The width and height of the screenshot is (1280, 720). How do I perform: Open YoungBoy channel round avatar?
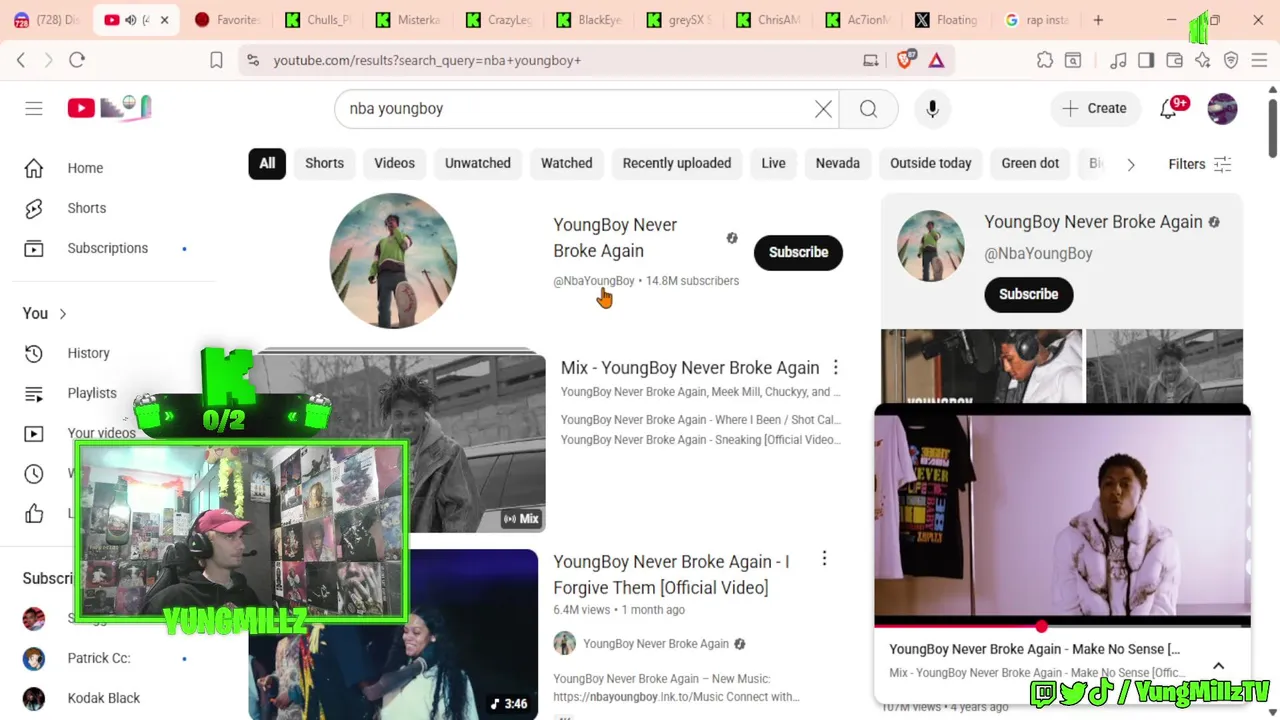point(393,260)
